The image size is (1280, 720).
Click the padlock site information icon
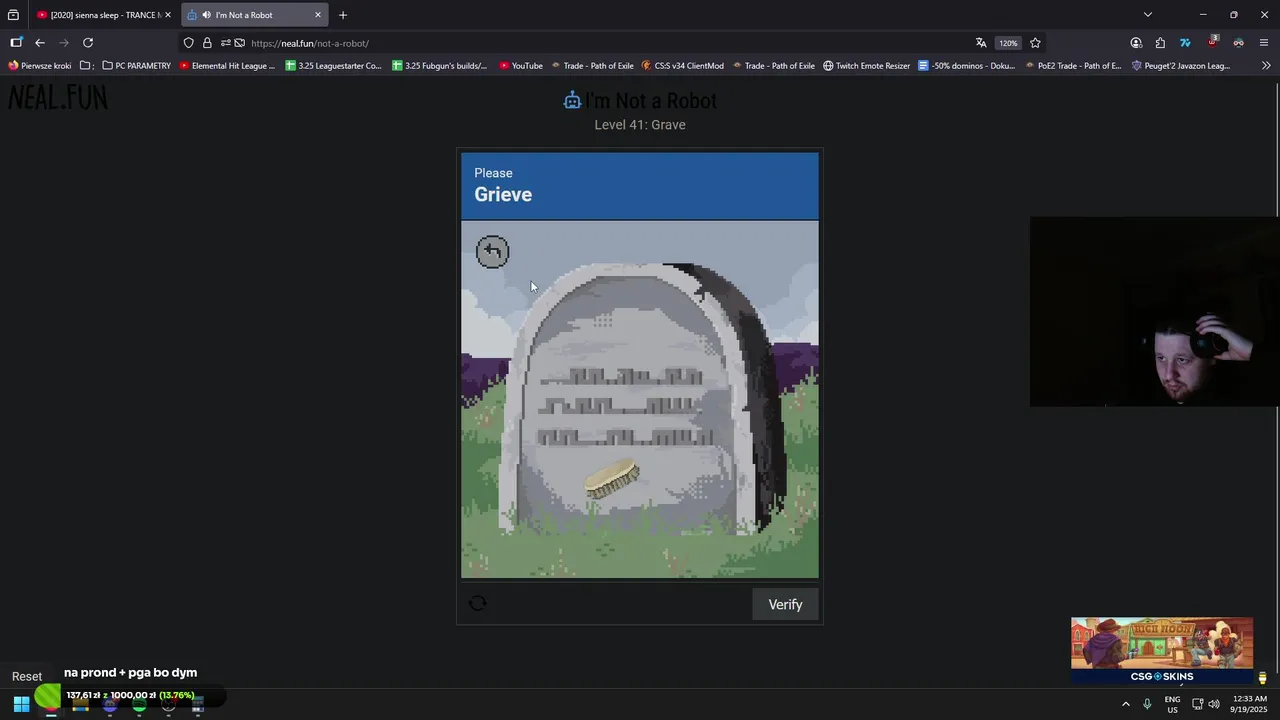point(207,43)
